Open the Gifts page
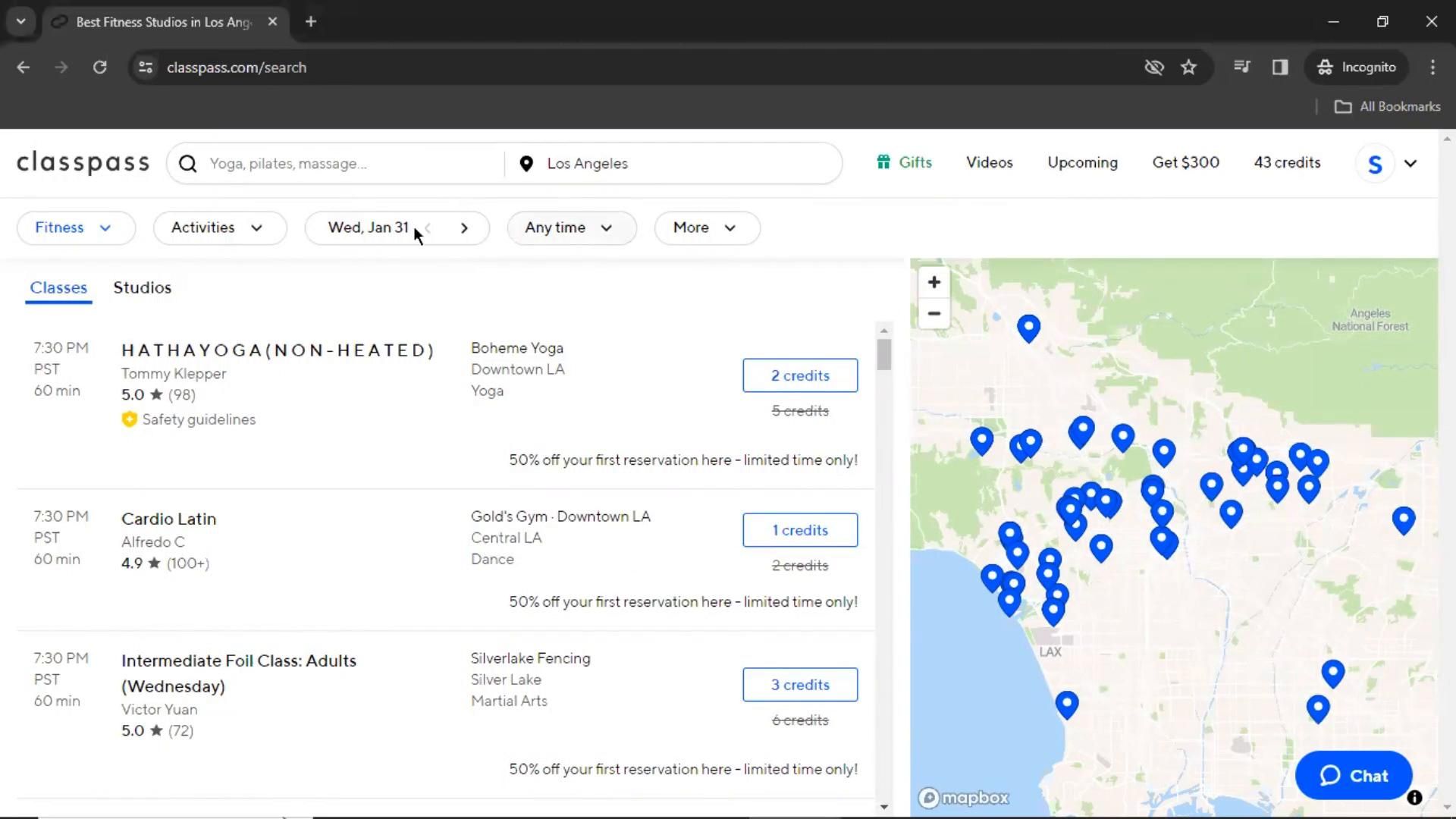The image size is (1456, 819). click(x=904, y=162)
